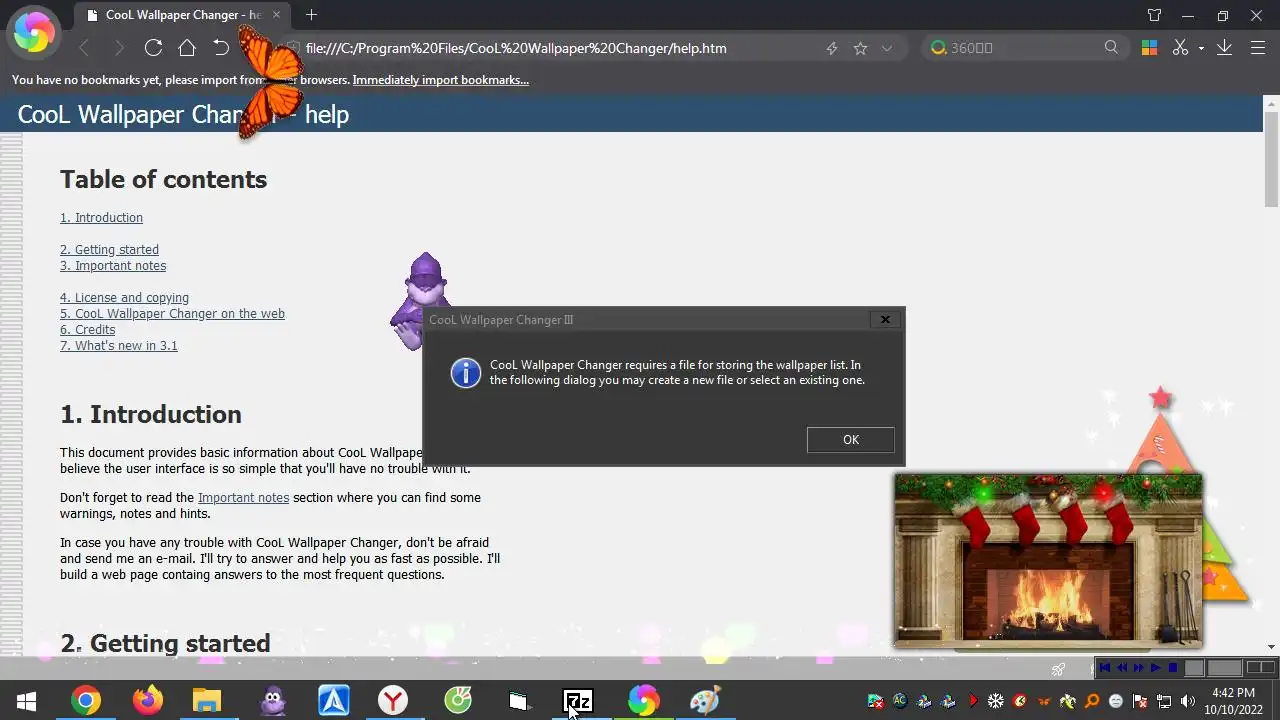This screenshot has width=1280, height=720.
Task: Open the 7. What's new in 3.1 link
Action: tap(119, 345)
